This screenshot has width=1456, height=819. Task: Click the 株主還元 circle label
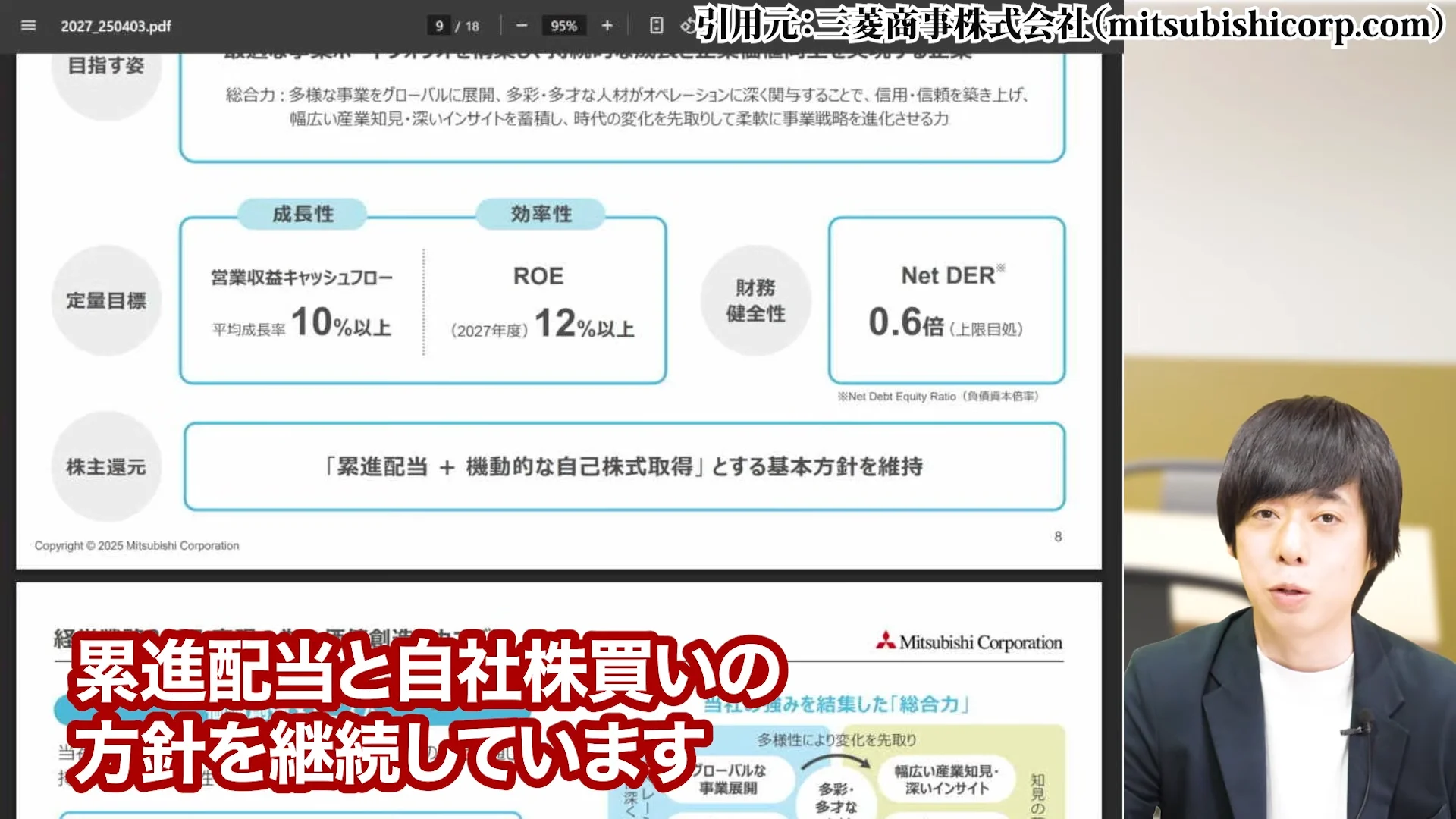coord(106,467)
